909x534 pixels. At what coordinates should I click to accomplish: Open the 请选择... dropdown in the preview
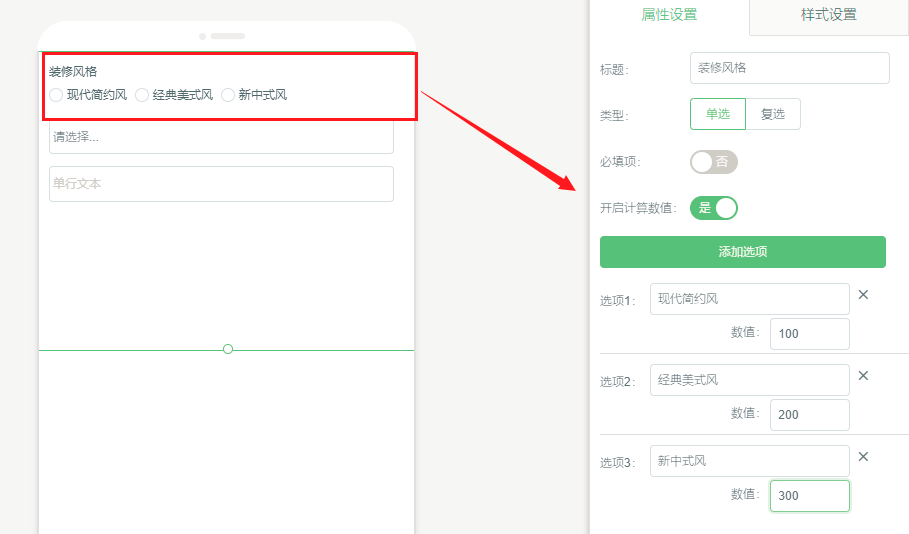[221, 138]
